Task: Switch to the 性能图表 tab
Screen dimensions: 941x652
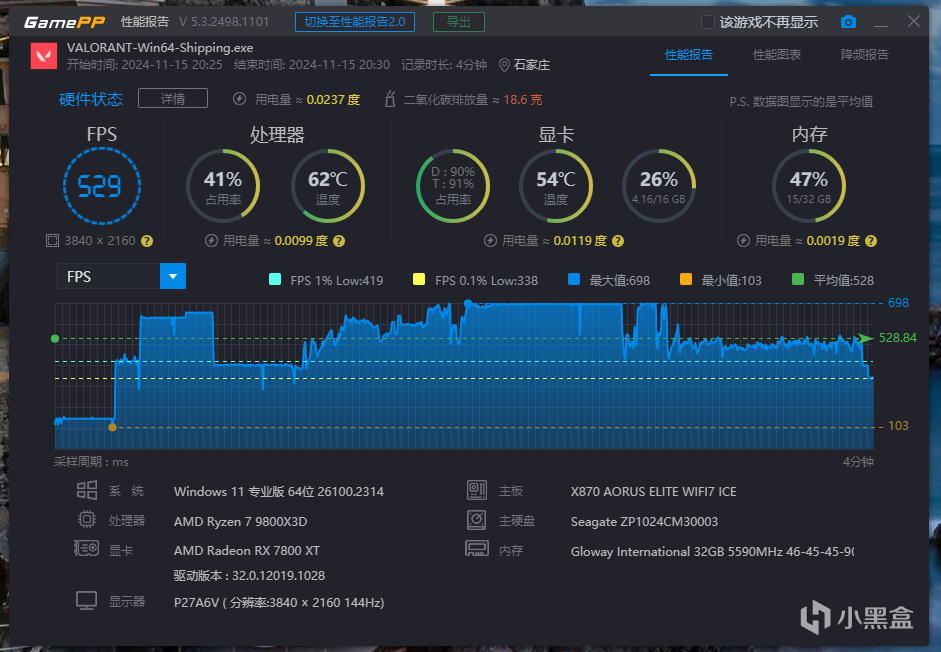Action: 777,55
